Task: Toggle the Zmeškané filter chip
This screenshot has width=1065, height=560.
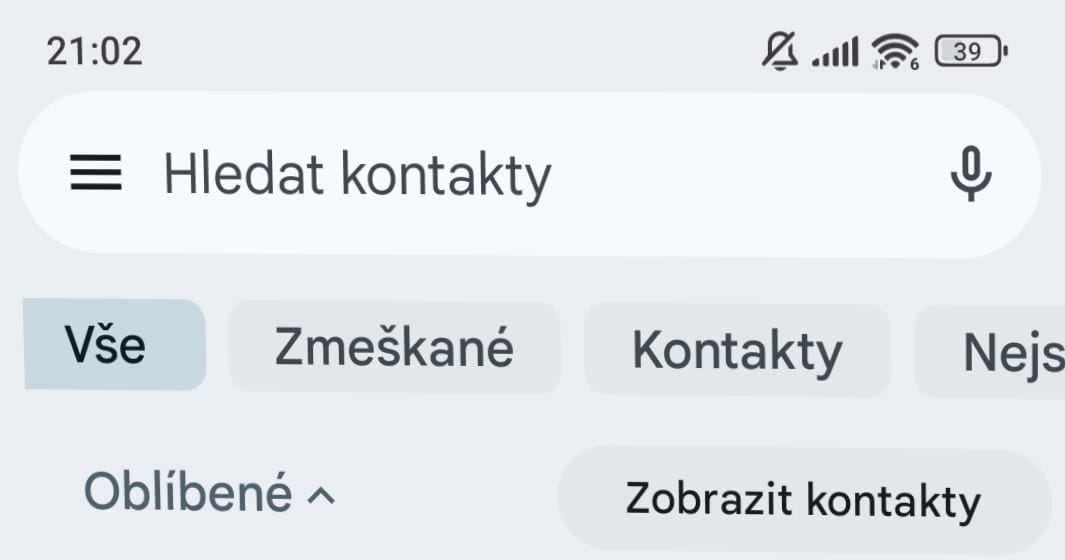Action: 394,348
